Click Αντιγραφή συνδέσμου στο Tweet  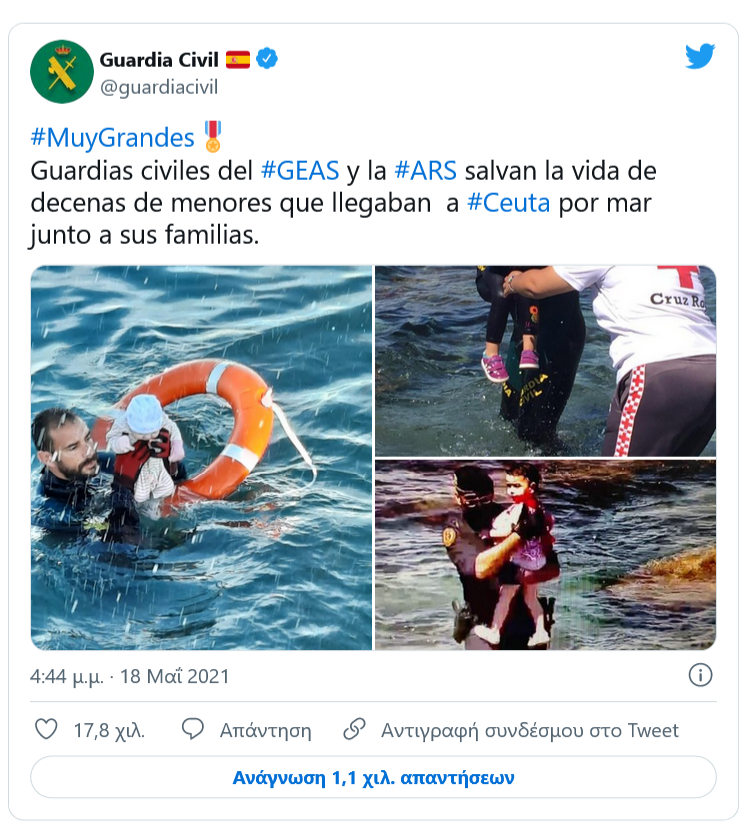click(x=530, y=730)
